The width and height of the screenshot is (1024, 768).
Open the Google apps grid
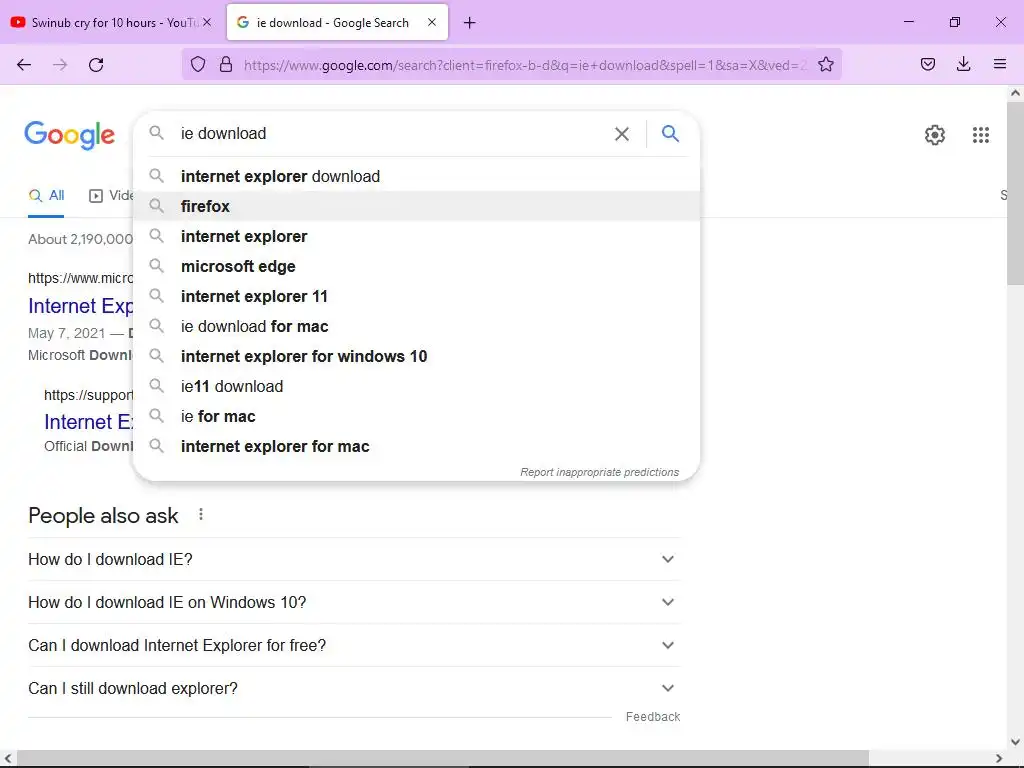point(980,135)
